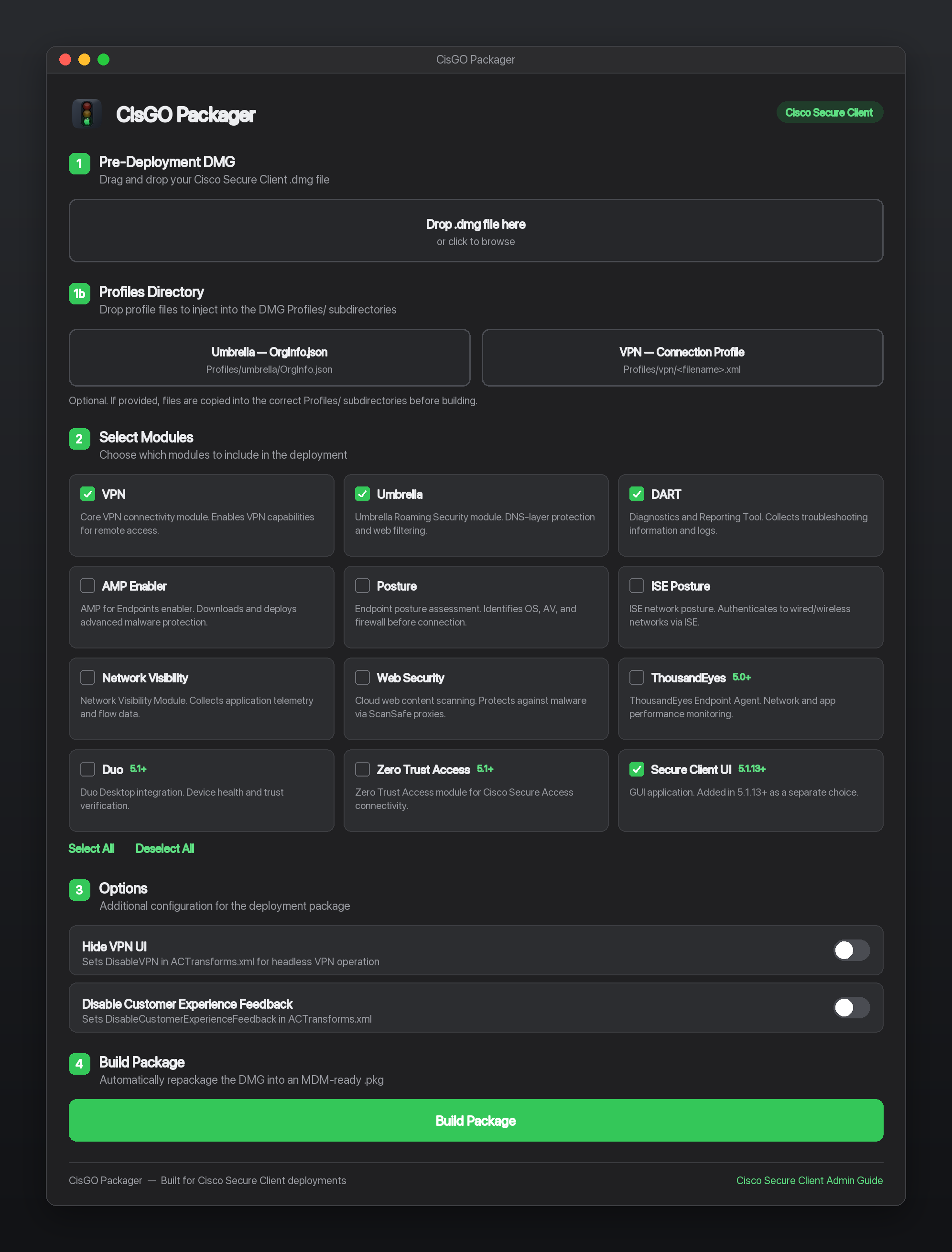Turn on the Hide VPN UI switch
The image size is (952, 1252).
852,950
